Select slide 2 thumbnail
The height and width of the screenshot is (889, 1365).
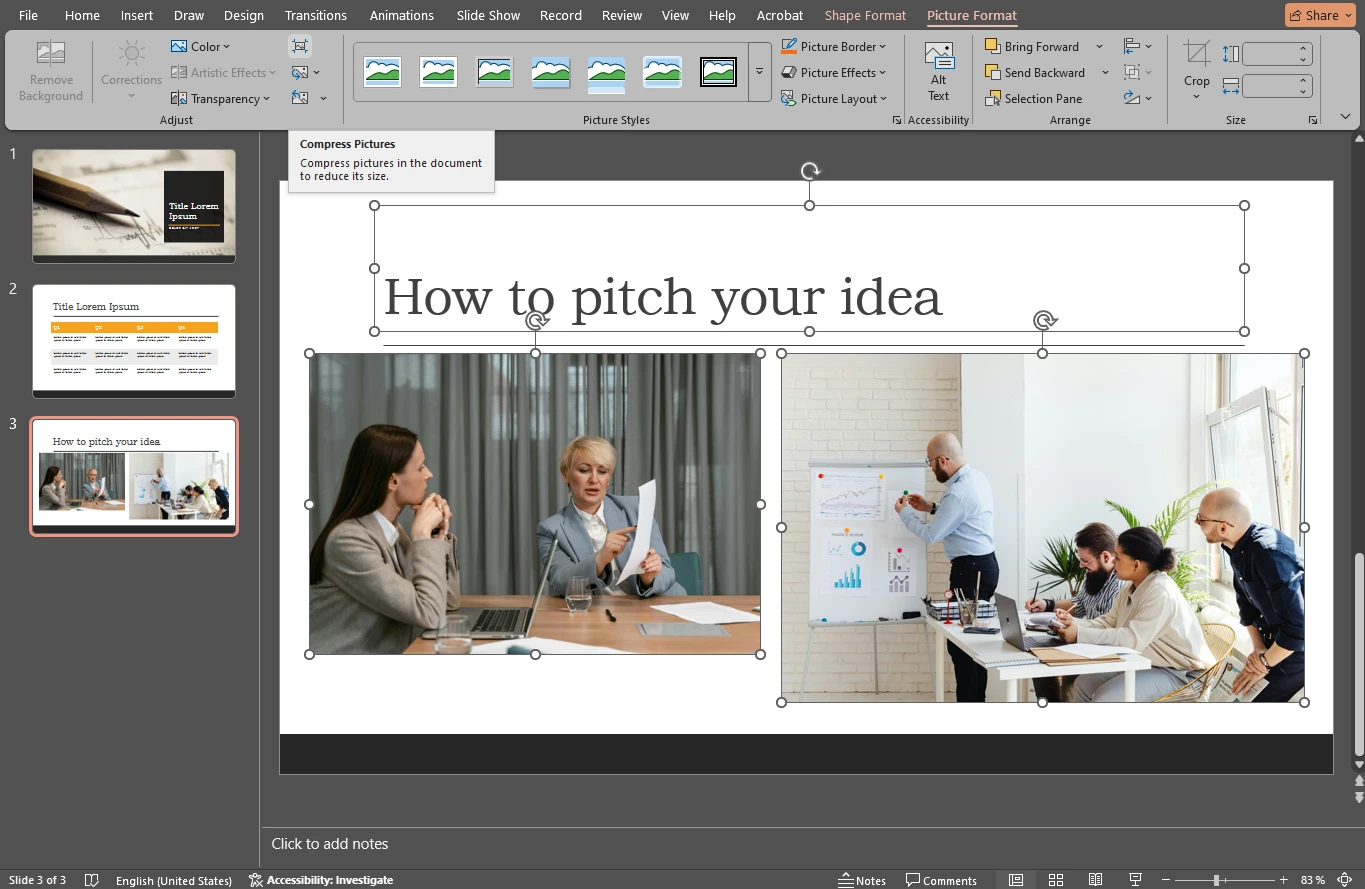tap(134, 340)
